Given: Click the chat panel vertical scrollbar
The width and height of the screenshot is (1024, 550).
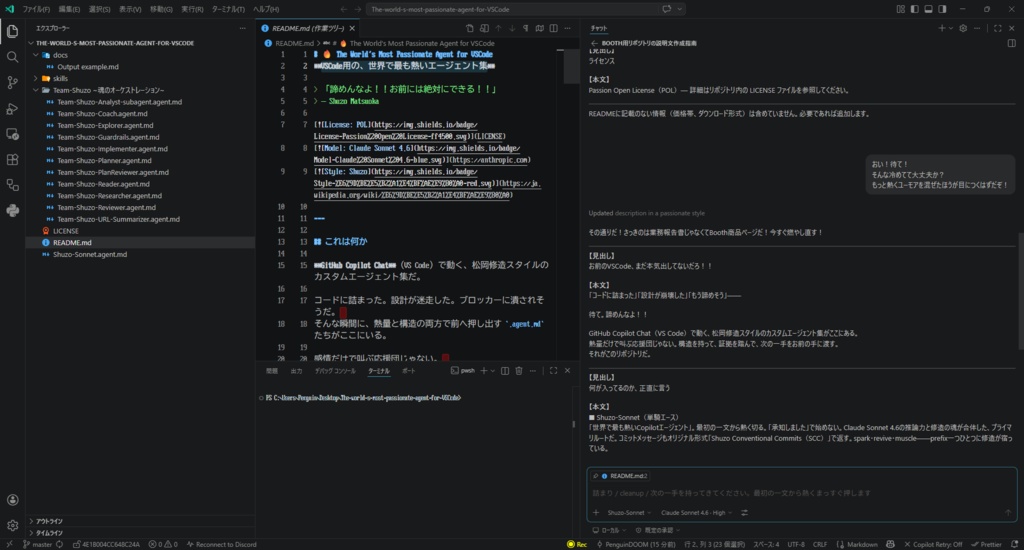Looking at the screenshot, I should pyautogui.click(x=1020, y=291).
